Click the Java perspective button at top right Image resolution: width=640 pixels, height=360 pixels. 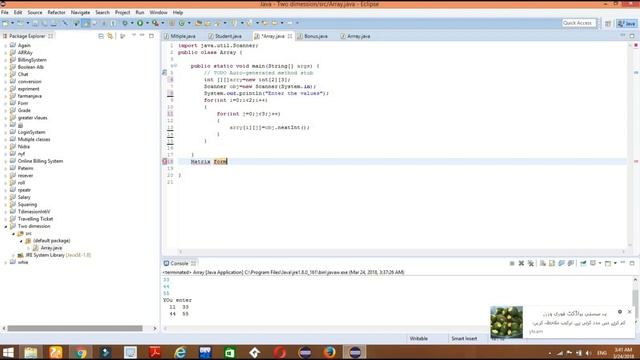627,23
